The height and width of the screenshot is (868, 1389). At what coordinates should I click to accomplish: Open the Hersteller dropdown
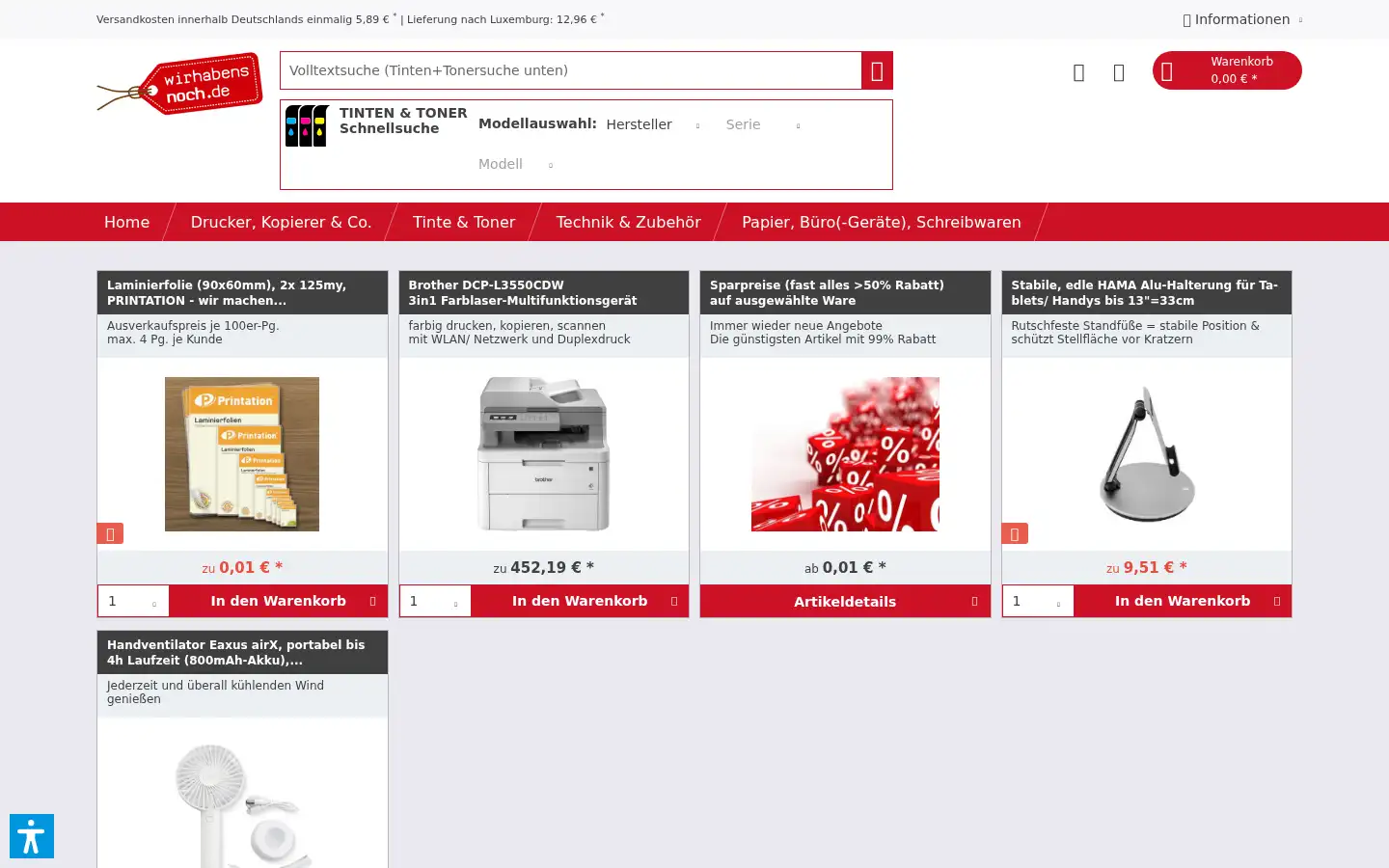tap(654, 124)
